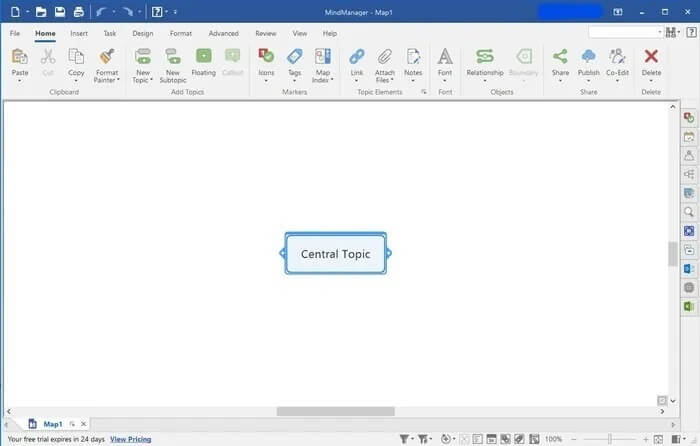The width and height of the screenshot is (700, 446).
Task: Click the zoom in plus button
Action: click(x=646, y=439)
